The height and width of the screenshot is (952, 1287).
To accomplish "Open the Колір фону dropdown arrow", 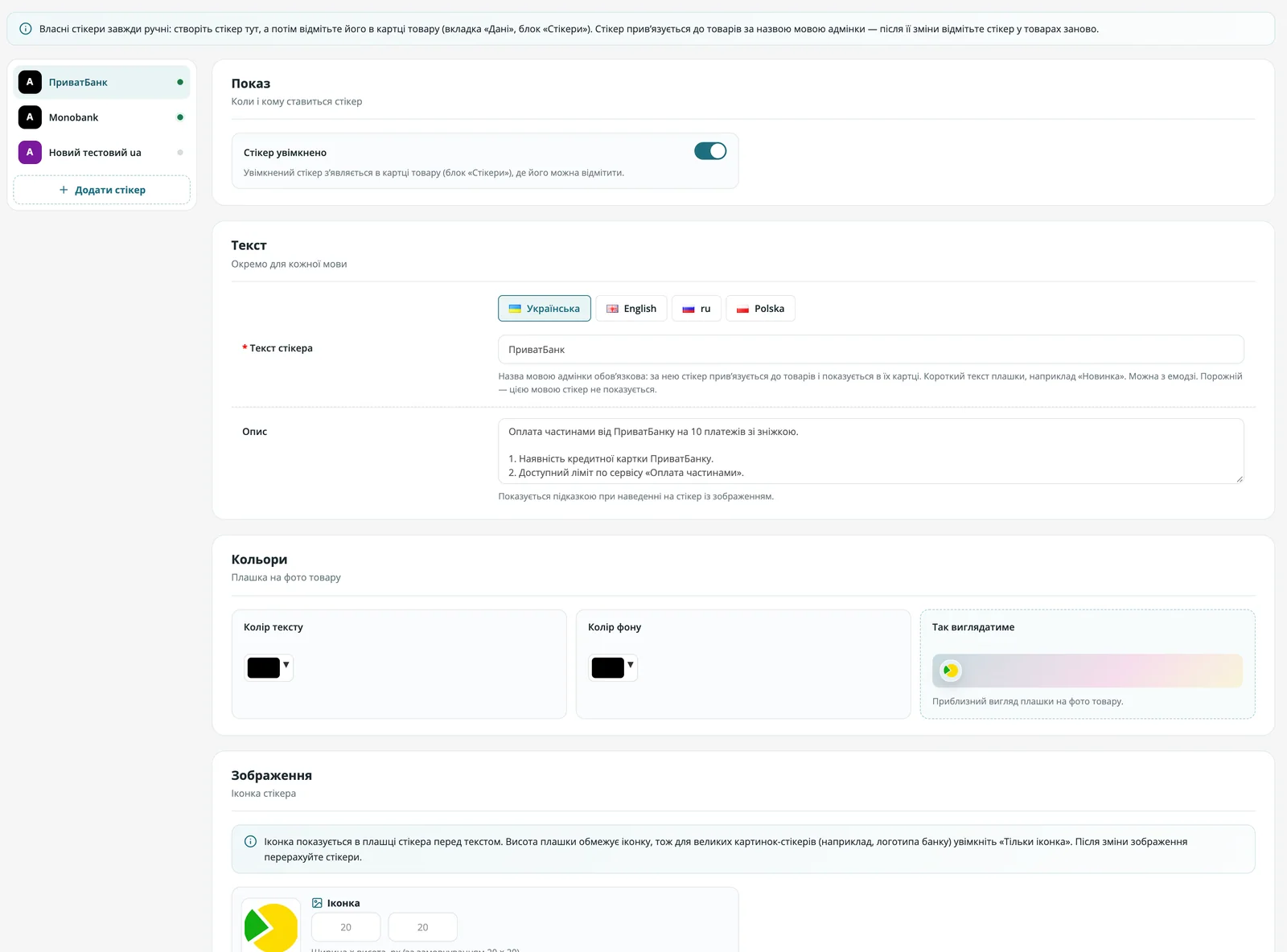I will (631, 665).
